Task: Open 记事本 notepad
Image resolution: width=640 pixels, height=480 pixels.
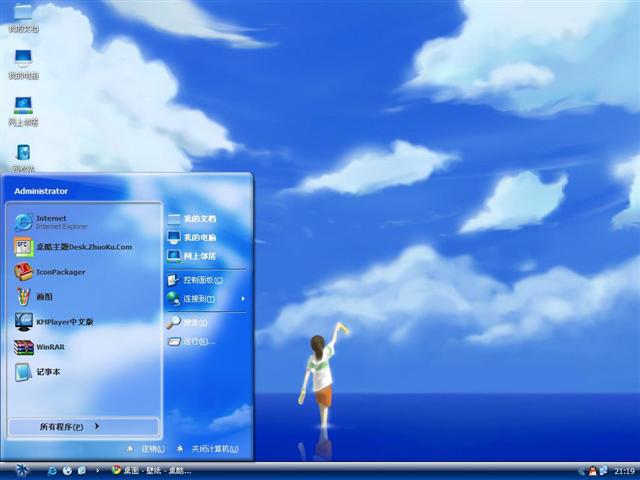Action: tap(38, 372)
